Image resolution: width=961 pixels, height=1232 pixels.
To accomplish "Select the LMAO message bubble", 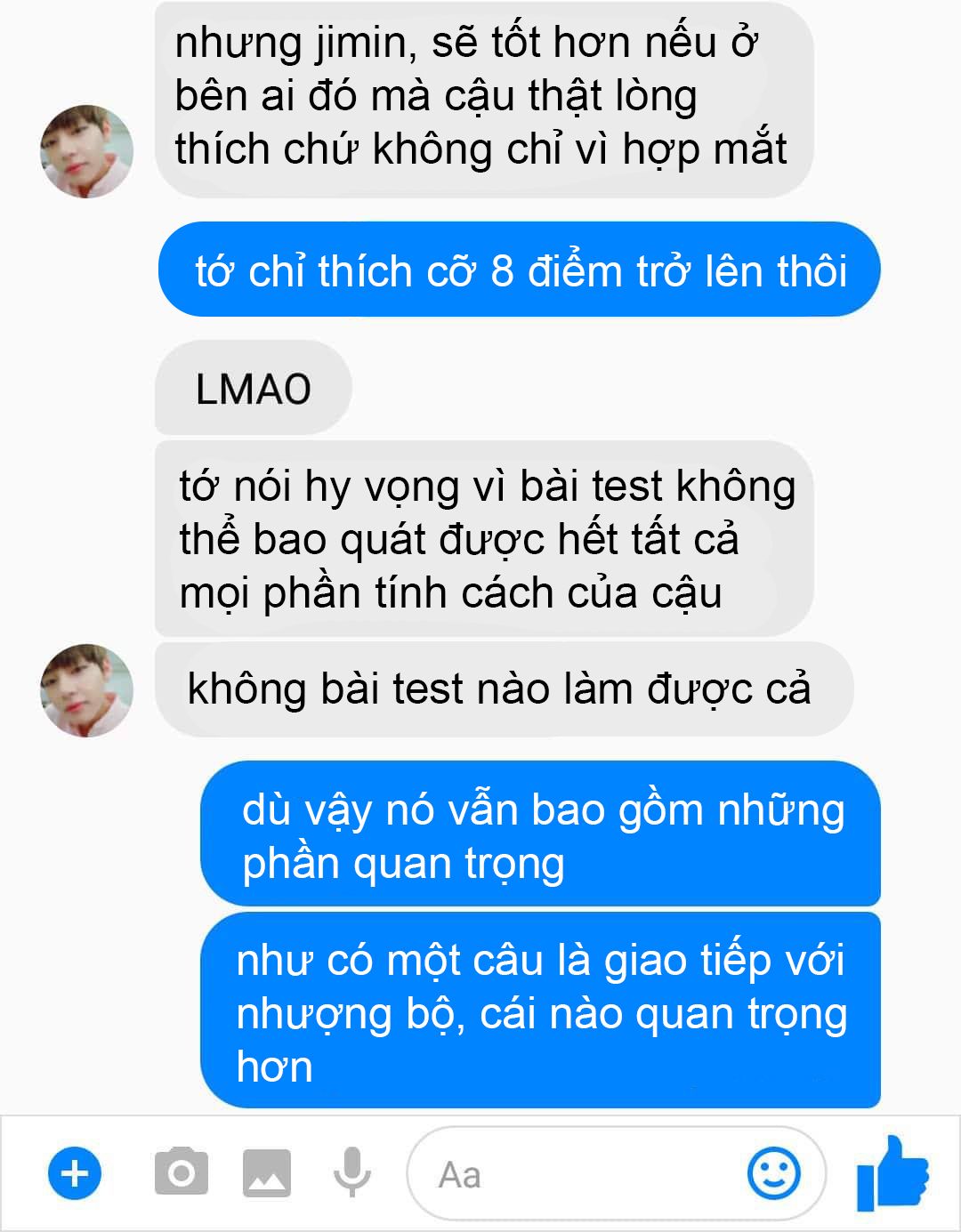I will (x=254, y=389).
